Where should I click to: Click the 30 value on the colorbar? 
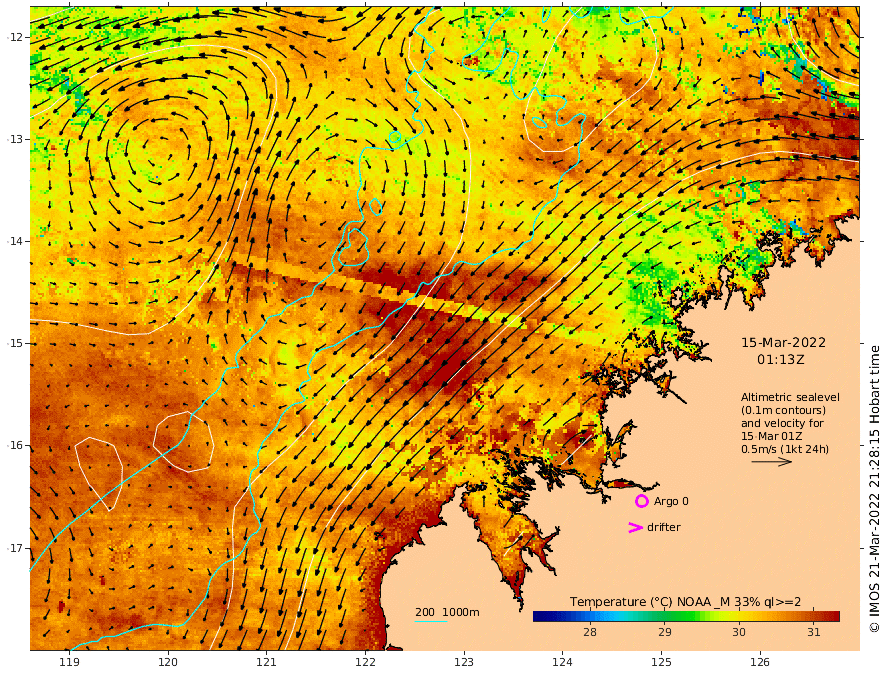coord(739,632)
